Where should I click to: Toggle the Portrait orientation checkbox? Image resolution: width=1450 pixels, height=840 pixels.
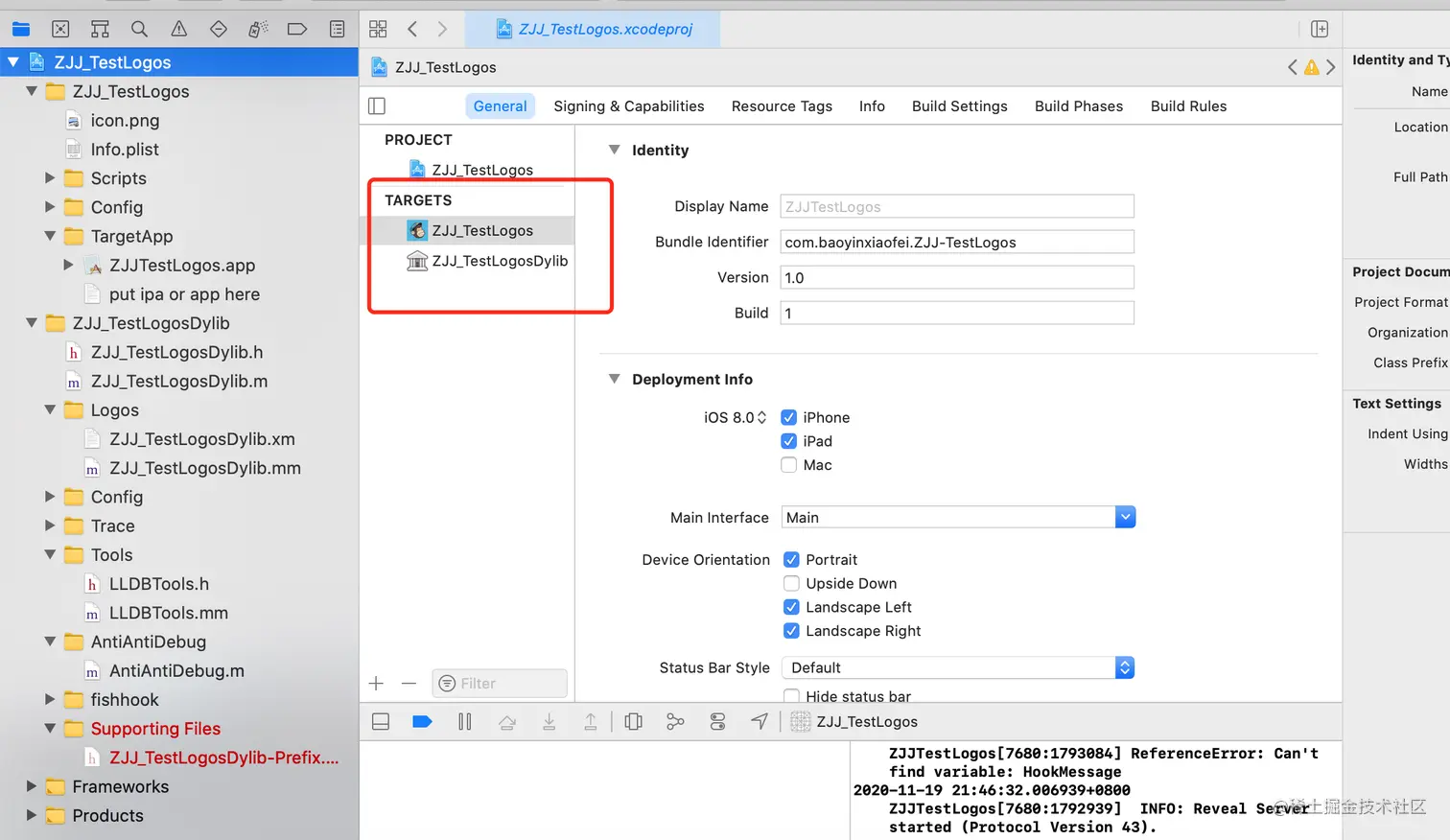click(x=791, y=560)
